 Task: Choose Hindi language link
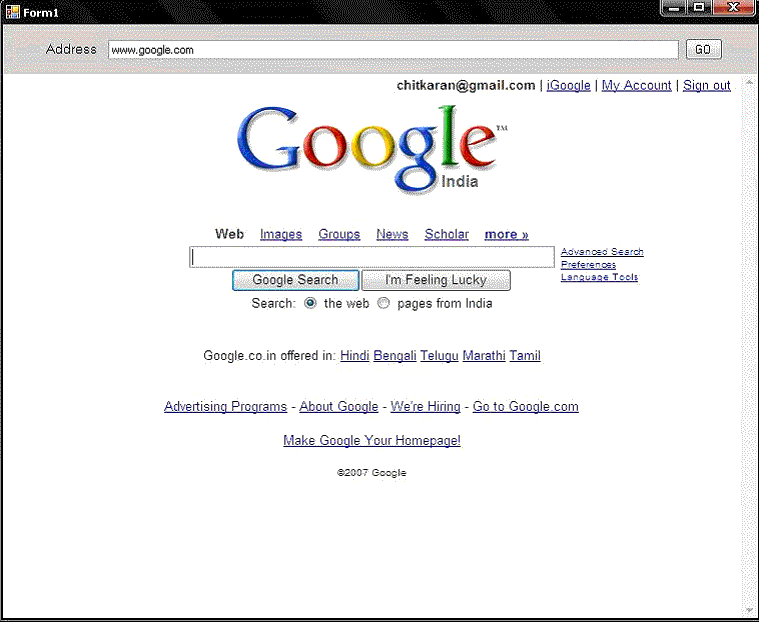coord(354,355)
